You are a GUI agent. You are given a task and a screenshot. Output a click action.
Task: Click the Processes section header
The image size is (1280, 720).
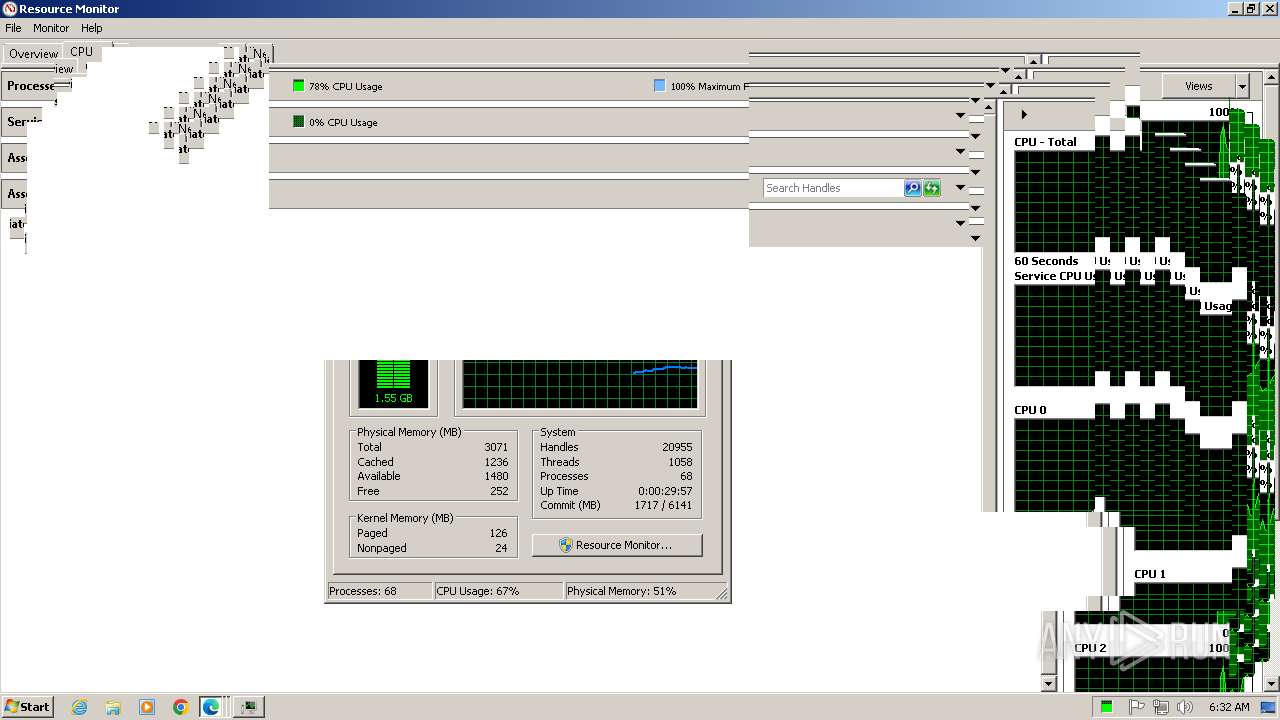pos(30,86)
